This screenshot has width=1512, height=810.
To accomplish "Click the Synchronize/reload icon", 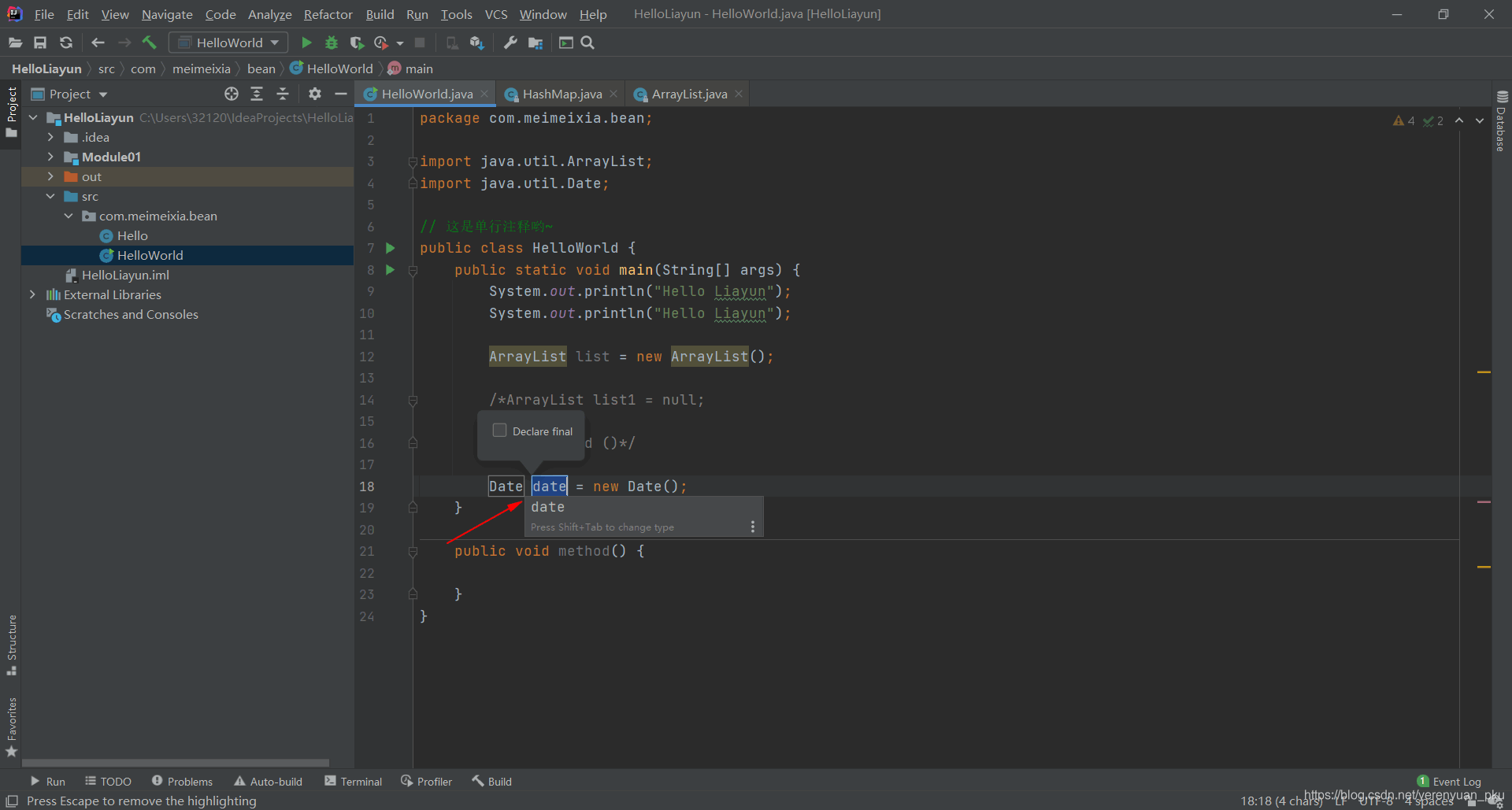I will click(x=66, y=43).
